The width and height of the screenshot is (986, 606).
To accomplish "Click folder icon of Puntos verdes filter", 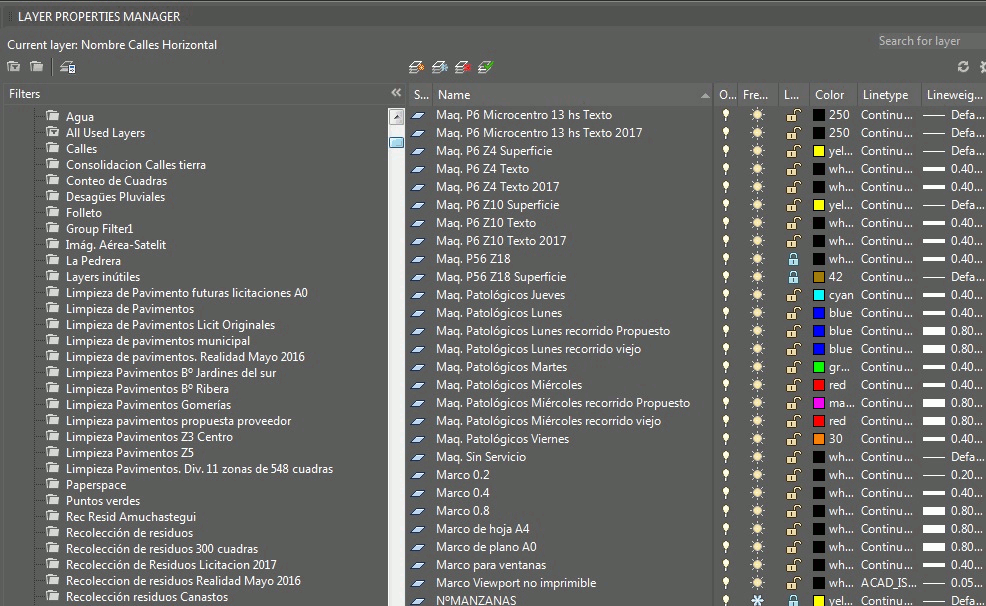I will [53, 500].
